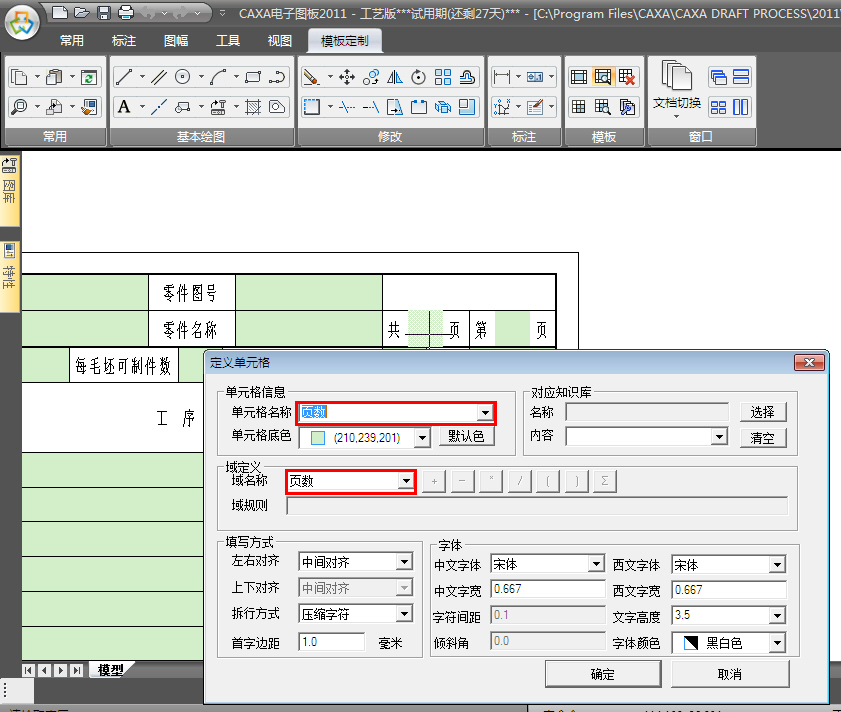
Task: Click the Move (four-arrow) modify icon
Action: click(347, 77)
